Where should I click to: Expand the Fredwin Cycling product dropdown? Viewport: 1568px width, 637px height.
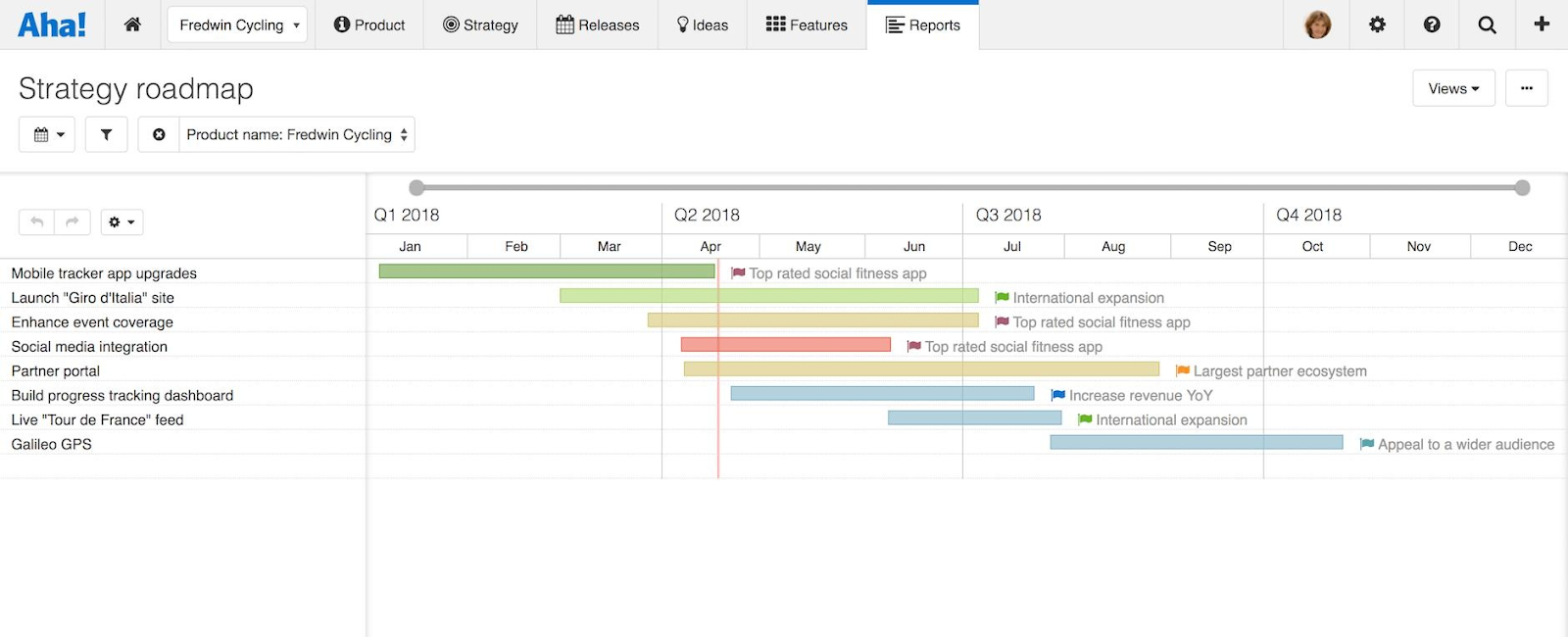[237, 24]
